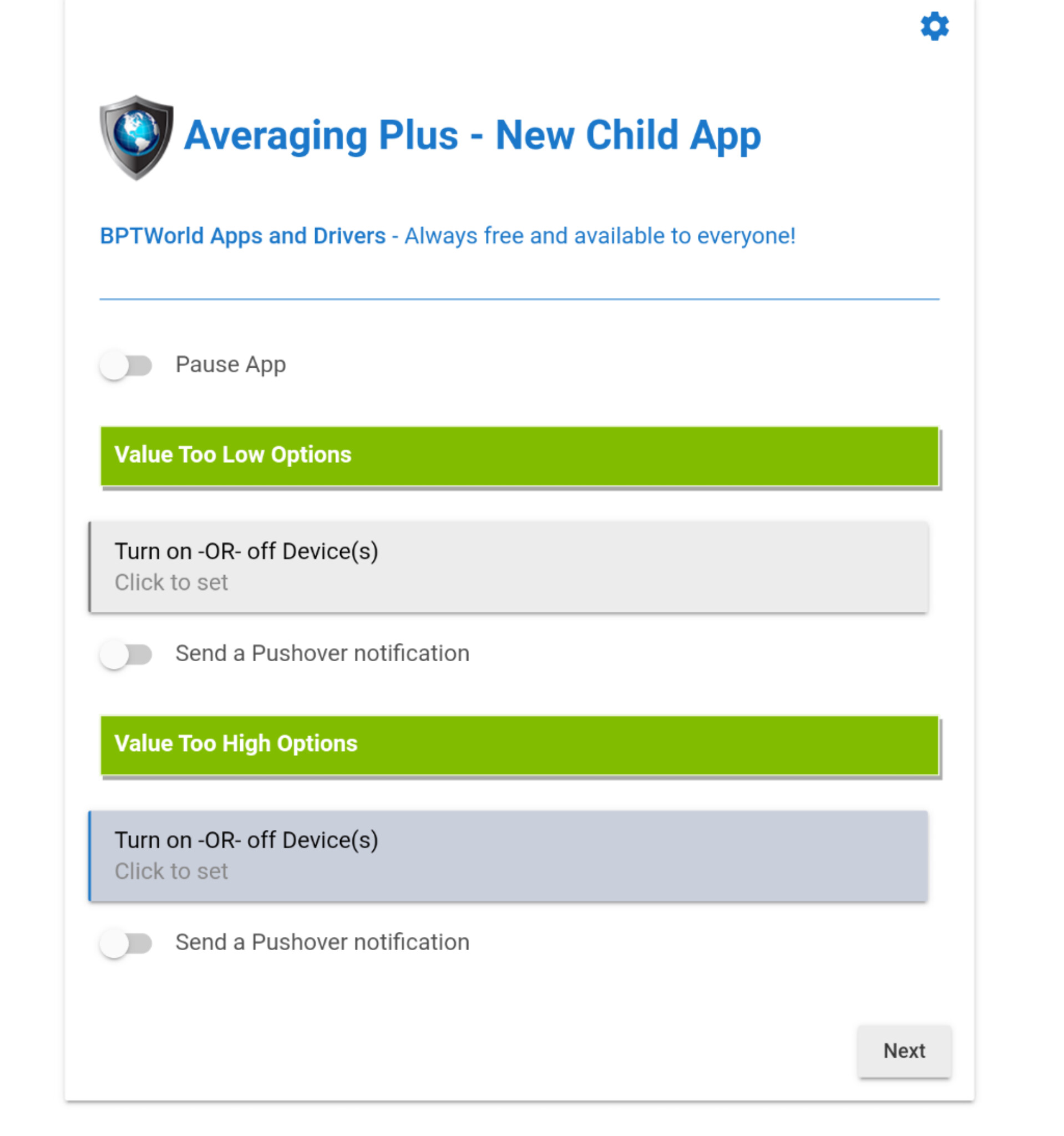
Task: Click the Pause App label text
Action: pos(231,364)
